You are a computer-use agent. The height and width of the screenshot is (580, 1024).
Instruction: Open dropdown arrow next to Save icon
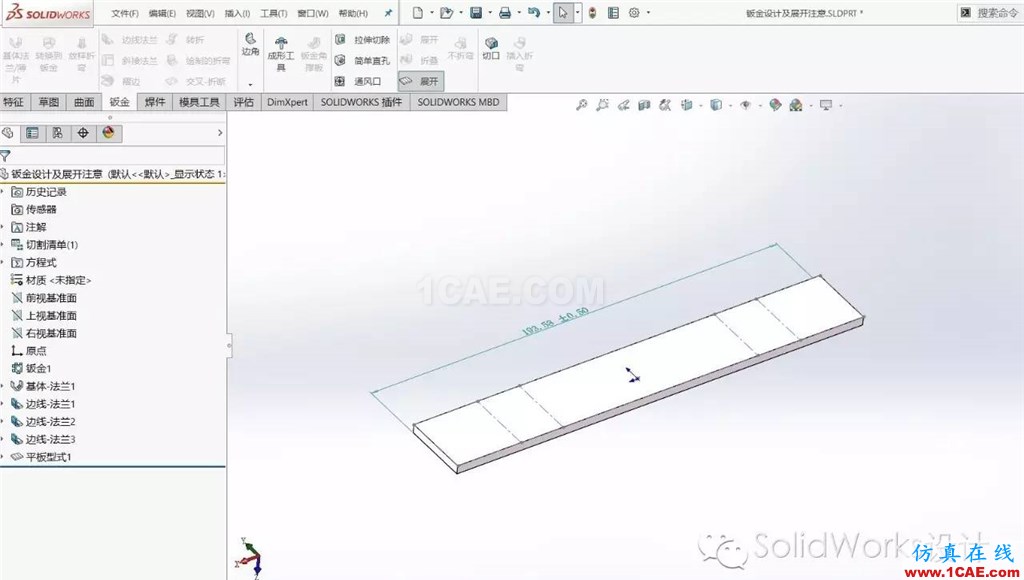click(x=490, y=12)
